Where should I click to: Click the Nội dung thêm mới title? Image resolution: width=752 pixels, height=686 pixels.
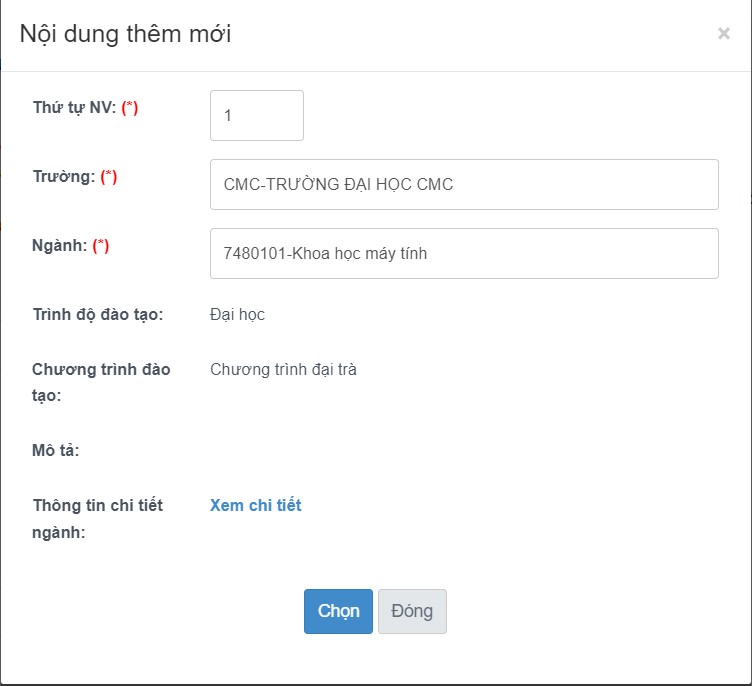[x=126, y=34]
